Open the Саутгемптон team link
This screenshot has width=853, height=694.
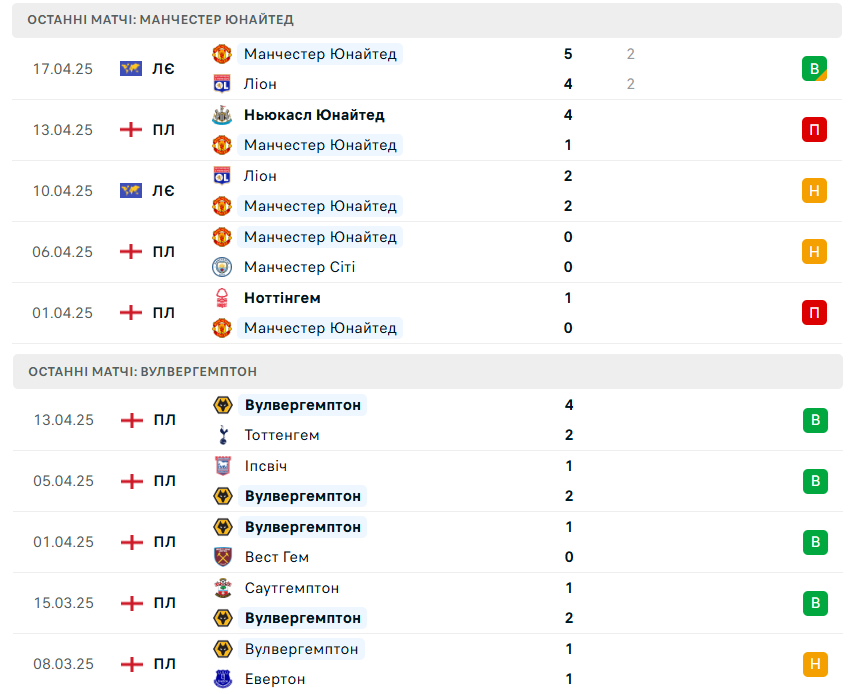pos(292,588)
